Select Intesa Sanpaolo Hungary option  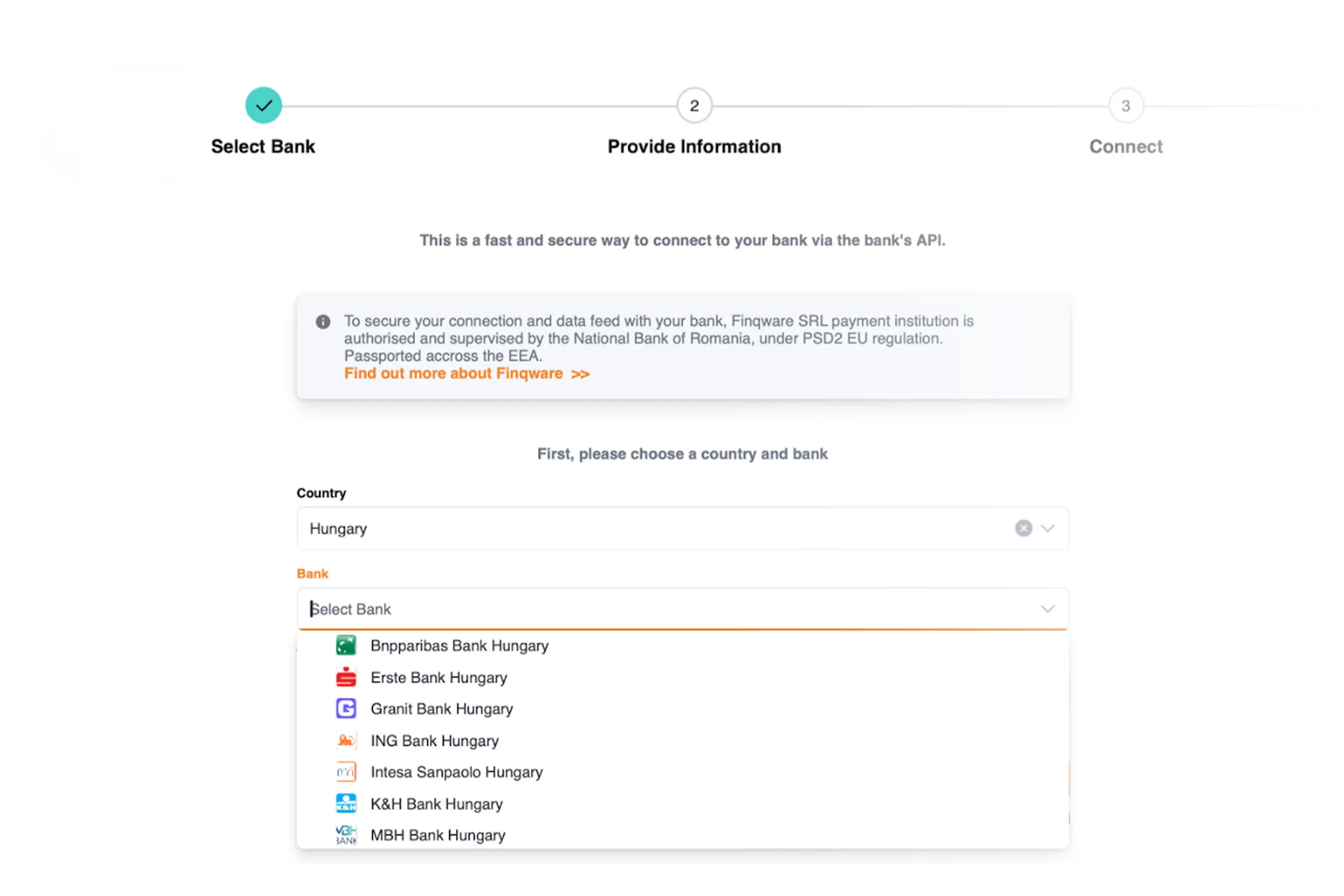[x=682, y=772]
